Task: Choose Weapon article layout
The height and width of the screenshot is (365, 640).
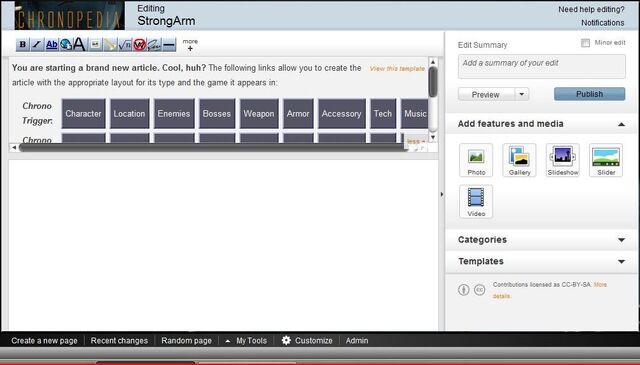Action: (x=259, y=114)
